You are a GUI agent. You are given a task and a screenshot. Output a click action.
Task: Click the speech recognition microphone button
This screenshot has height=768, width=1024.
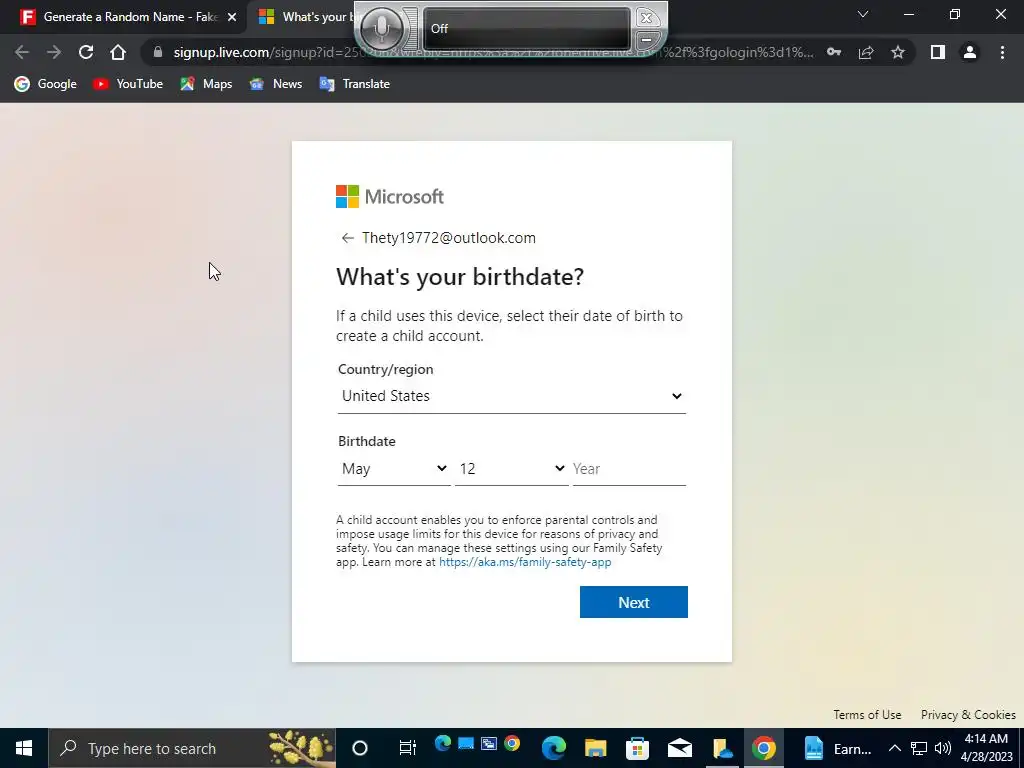tap(382, 28)
